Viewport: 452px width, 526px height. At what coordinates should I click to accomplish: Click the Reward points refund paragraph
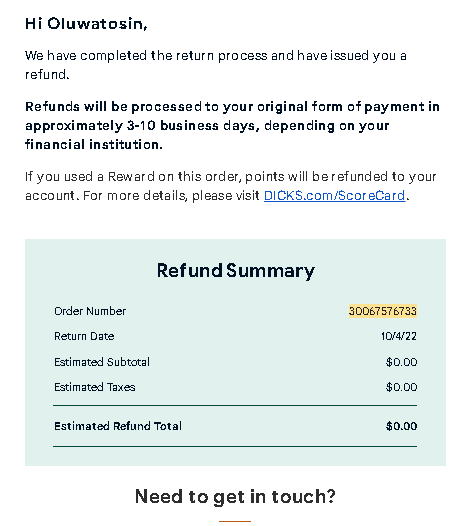click(x=231, y=186)
